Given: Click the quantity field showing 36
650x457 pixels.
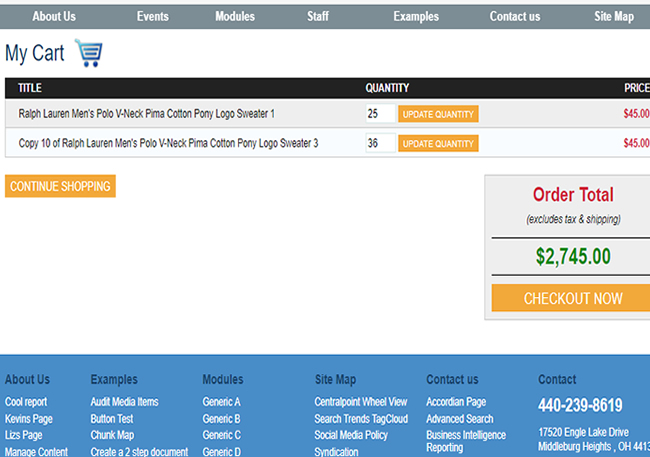Looking at the screenshot, I should click(x=380, y=143).
